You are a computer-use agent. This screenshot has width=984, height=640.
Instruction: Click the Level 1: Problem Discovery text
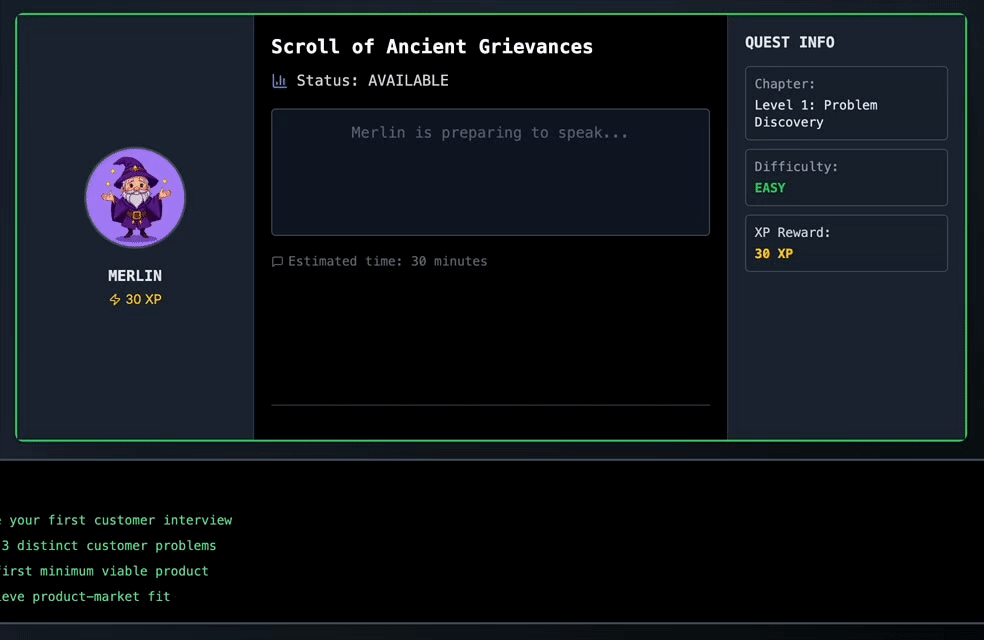(815, 114)
